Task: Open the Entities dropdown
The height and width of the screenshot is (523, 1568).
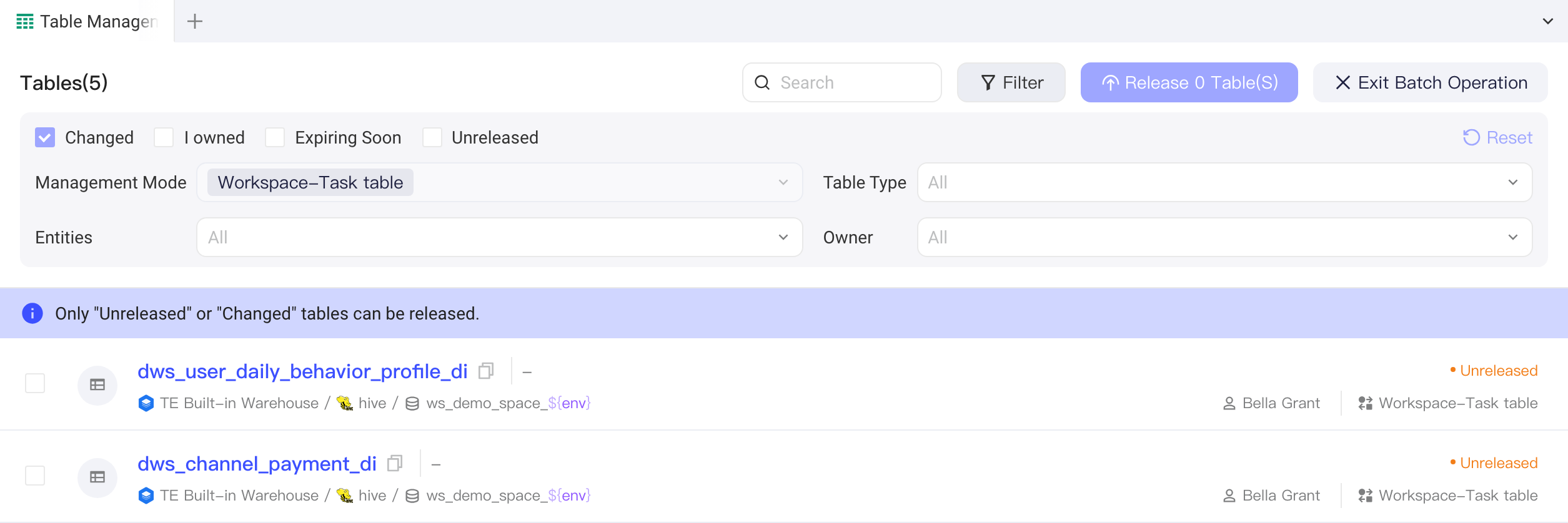Action: [x=500, y=237]
